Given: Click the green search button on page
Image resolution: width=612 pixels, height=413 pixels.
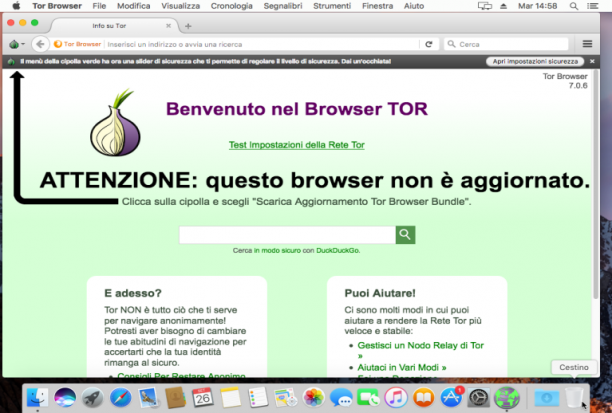Looking at the screenshot, I should point(406,235).
